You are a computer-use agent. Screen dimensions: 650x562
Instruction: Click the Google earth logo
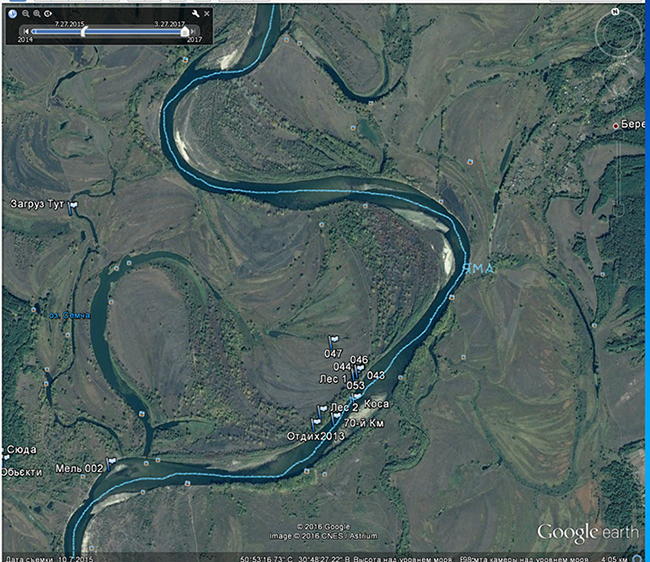(587, 533)
